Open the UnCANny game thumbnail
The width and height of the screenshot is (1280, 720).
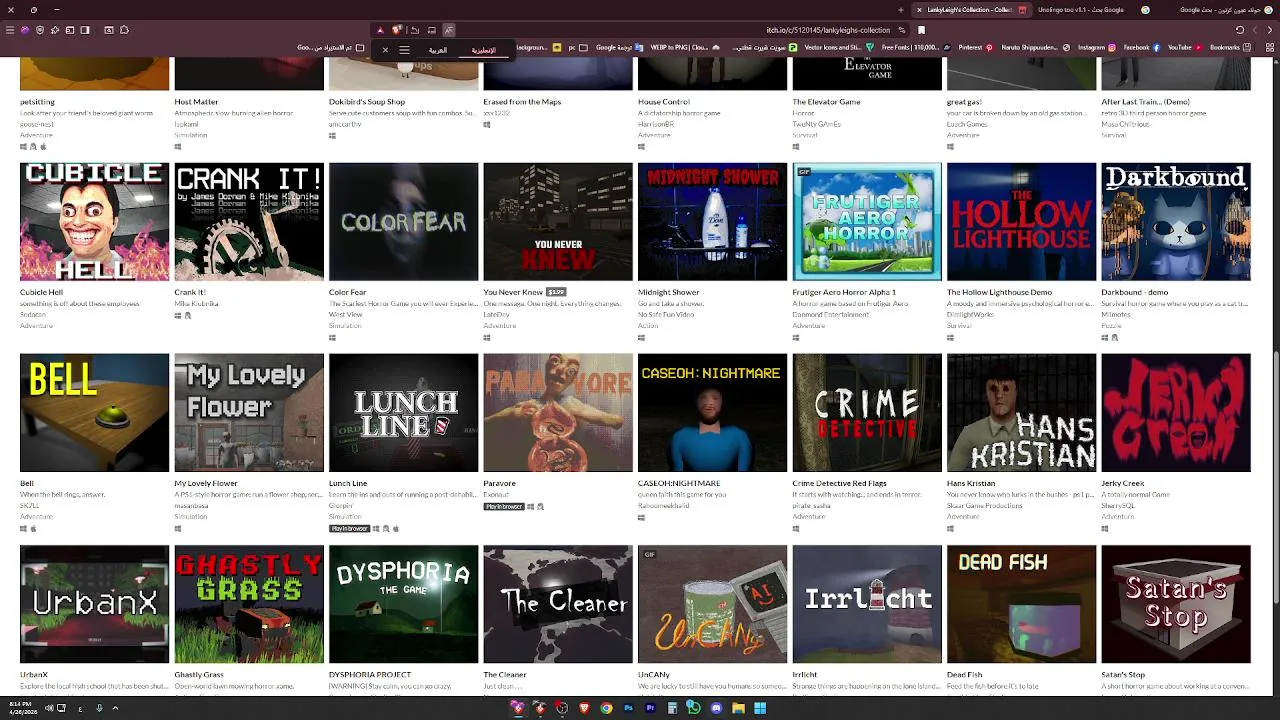(712, 604)
